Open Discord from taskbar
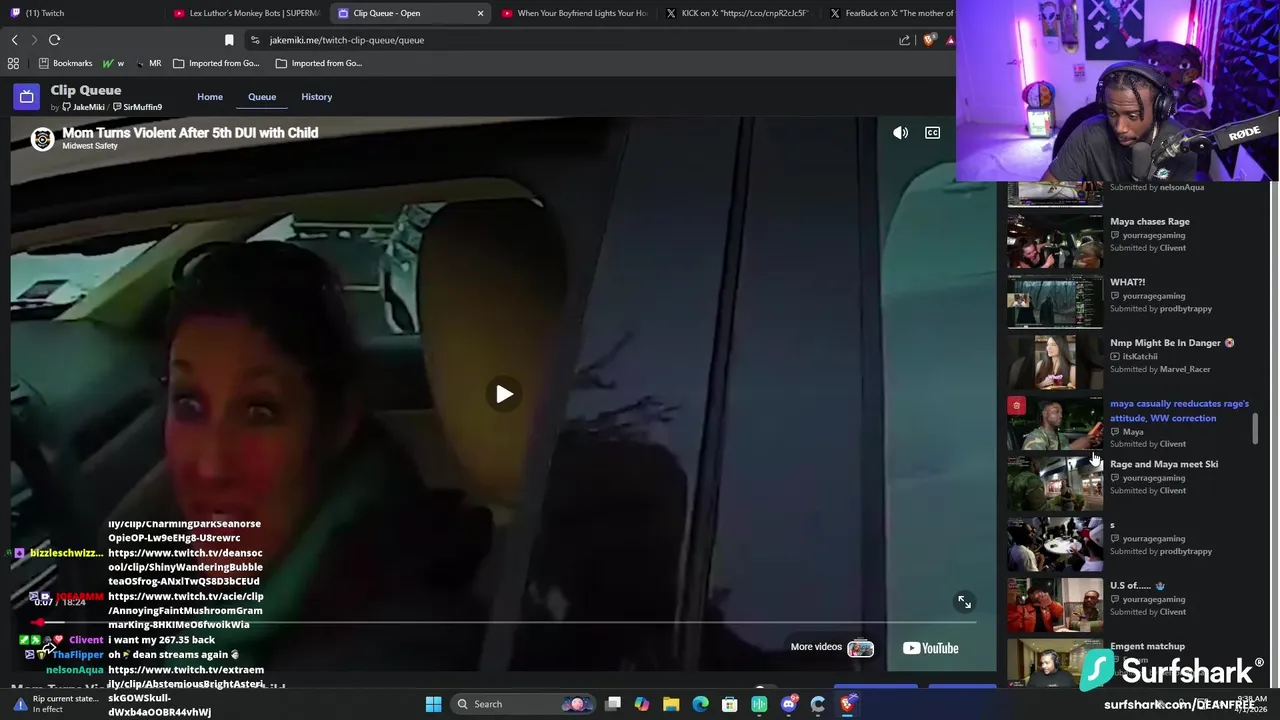This screenshot has height=720, width=1280. (789, 704)
